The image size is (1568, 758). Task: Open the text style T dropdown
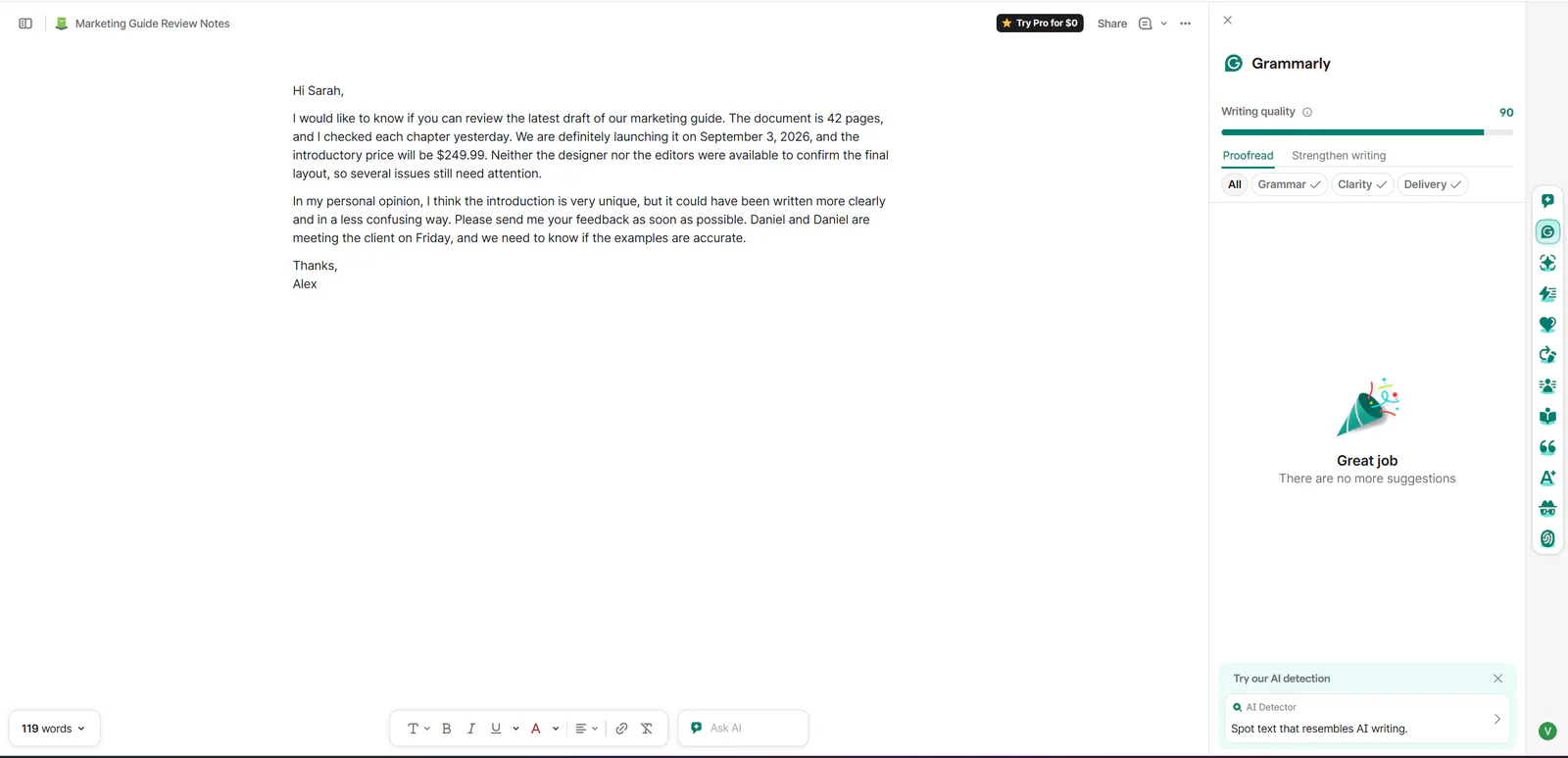(418, 729)
